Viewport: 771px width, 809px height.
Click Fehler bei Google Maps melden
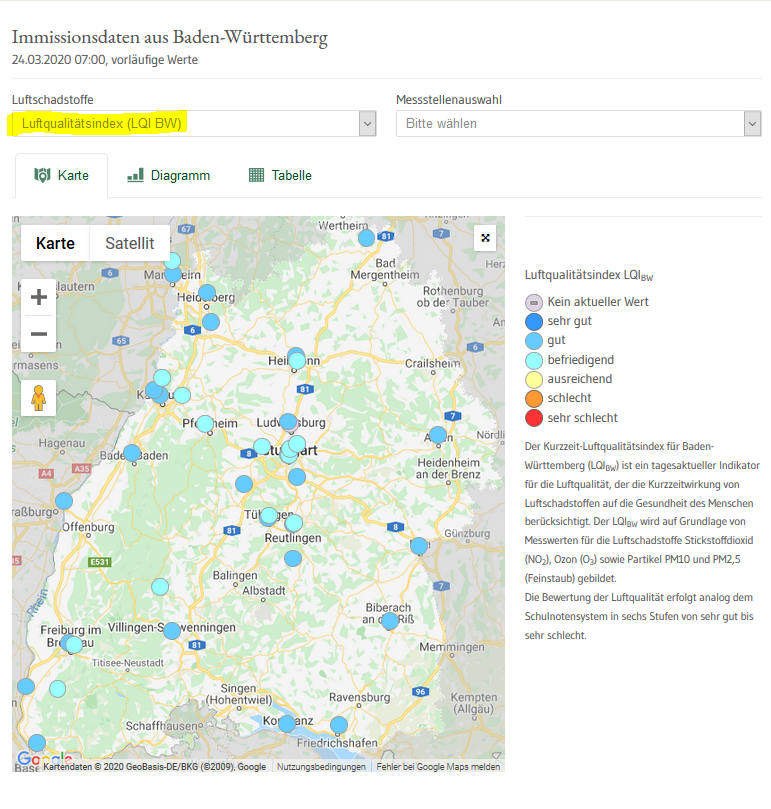438,767
